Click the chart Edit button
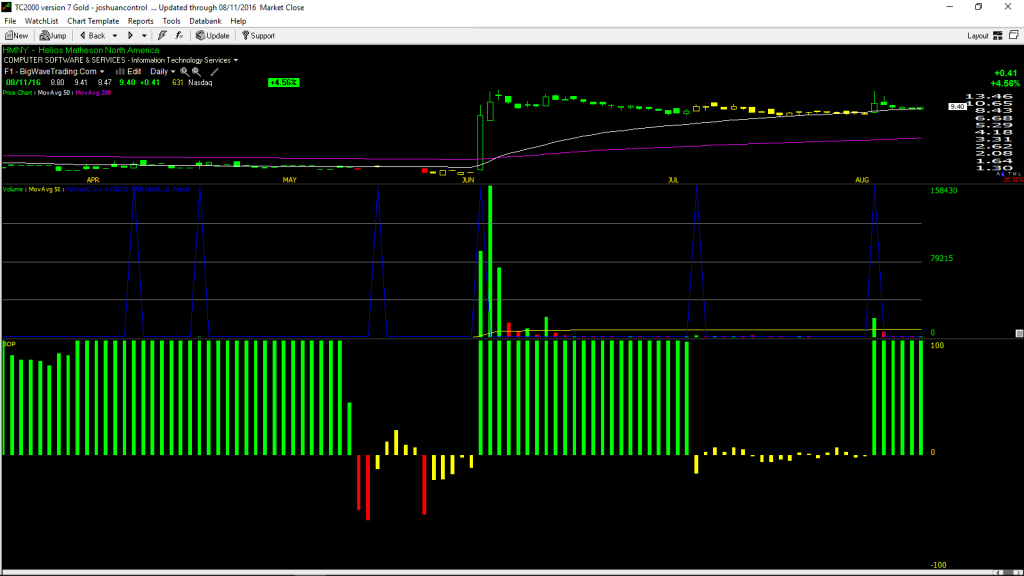 tap(129, 72)
